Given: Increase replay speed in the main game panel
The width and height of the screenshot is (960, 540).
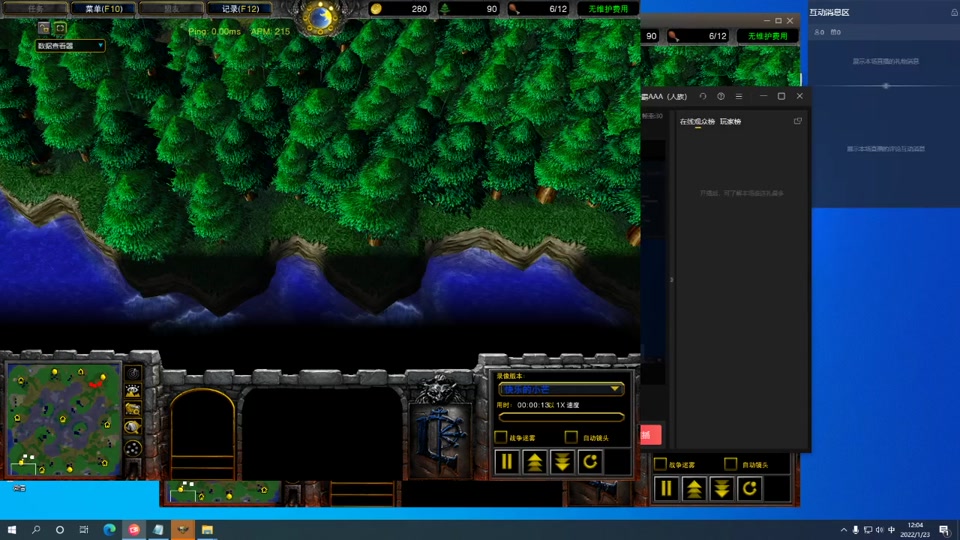Looking at the screenshot, I should click(x=534, y=462).
